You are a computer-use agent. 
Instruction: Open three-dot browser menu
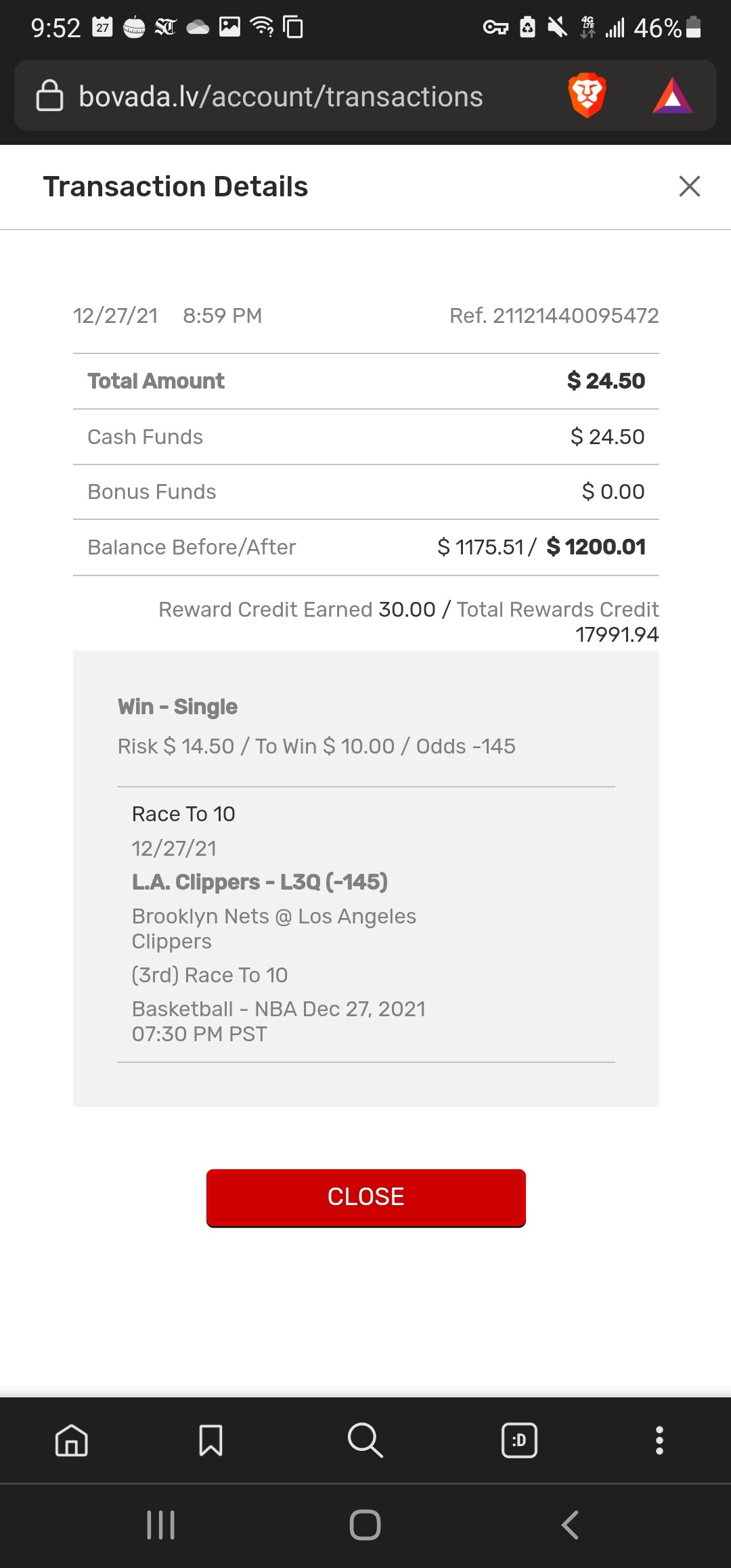coord(659,1440)
